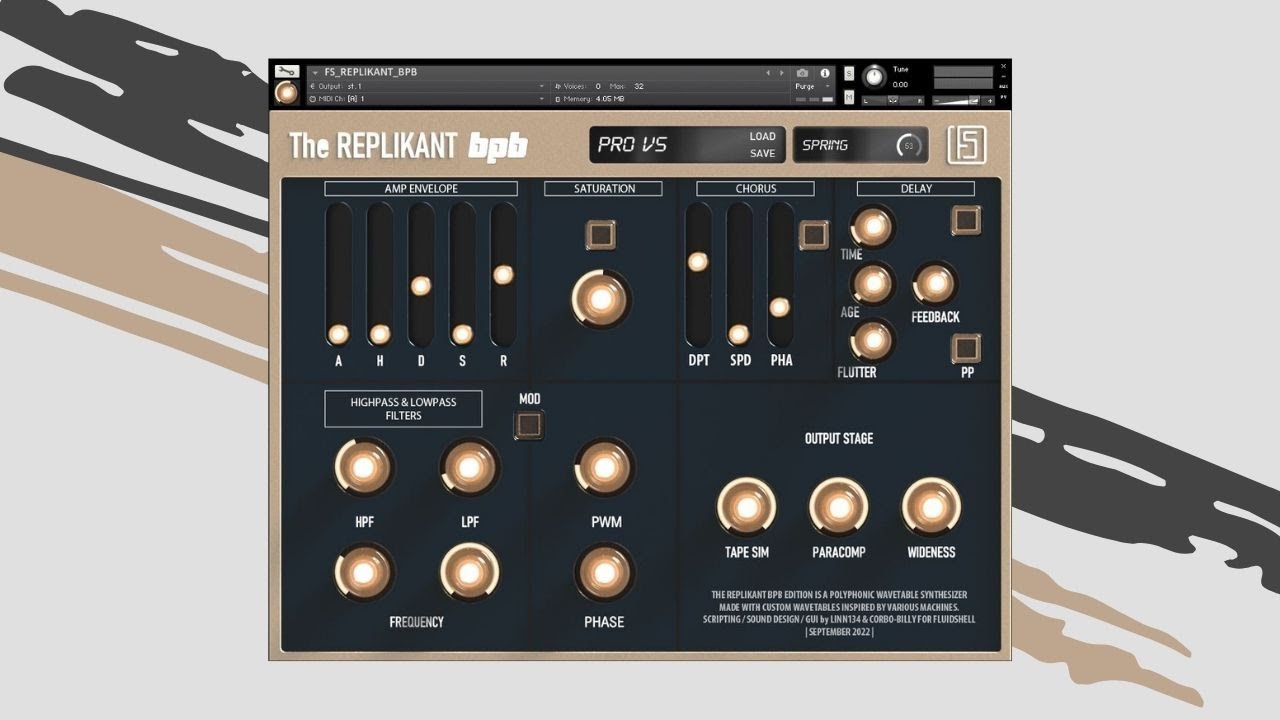Click the HPF knob
Screen dimensions: 1280x720
click(364, 467)
